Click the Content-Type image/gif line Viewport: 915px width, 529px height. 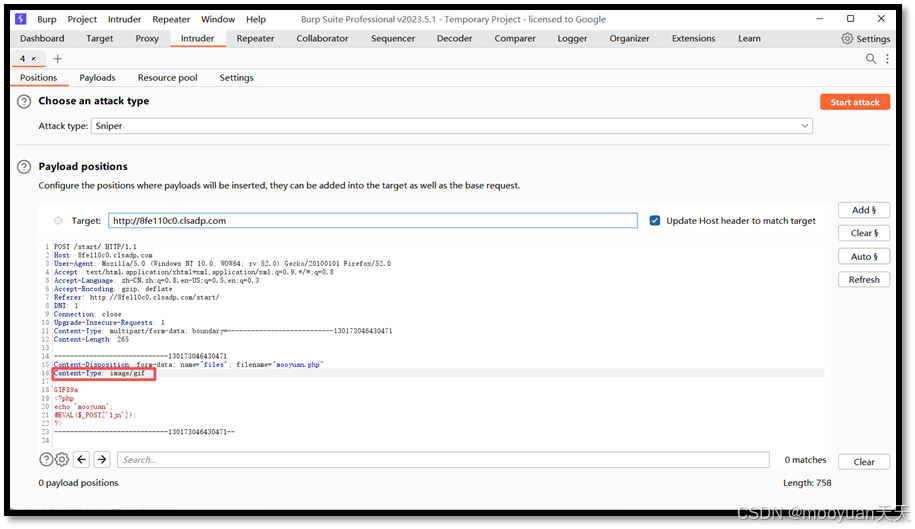[x=99, y=373]
